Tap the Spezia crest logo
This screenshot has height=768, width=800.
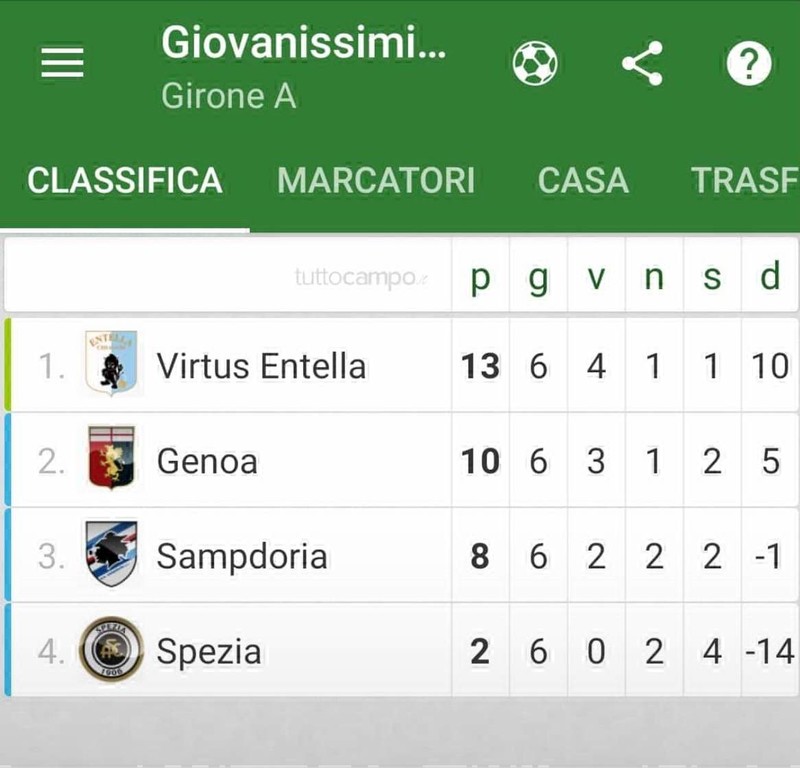coord(111,649)
